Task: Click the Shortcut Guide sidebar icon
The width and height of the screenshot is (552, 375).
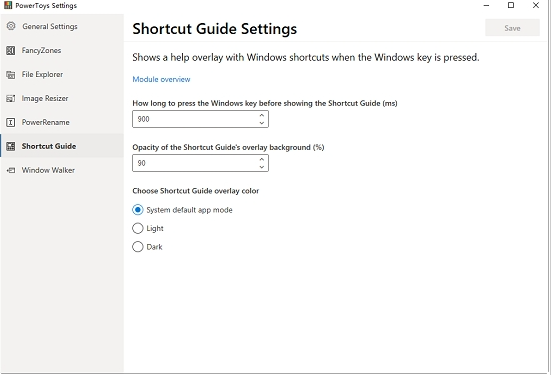Action: [x=11, y=146]
